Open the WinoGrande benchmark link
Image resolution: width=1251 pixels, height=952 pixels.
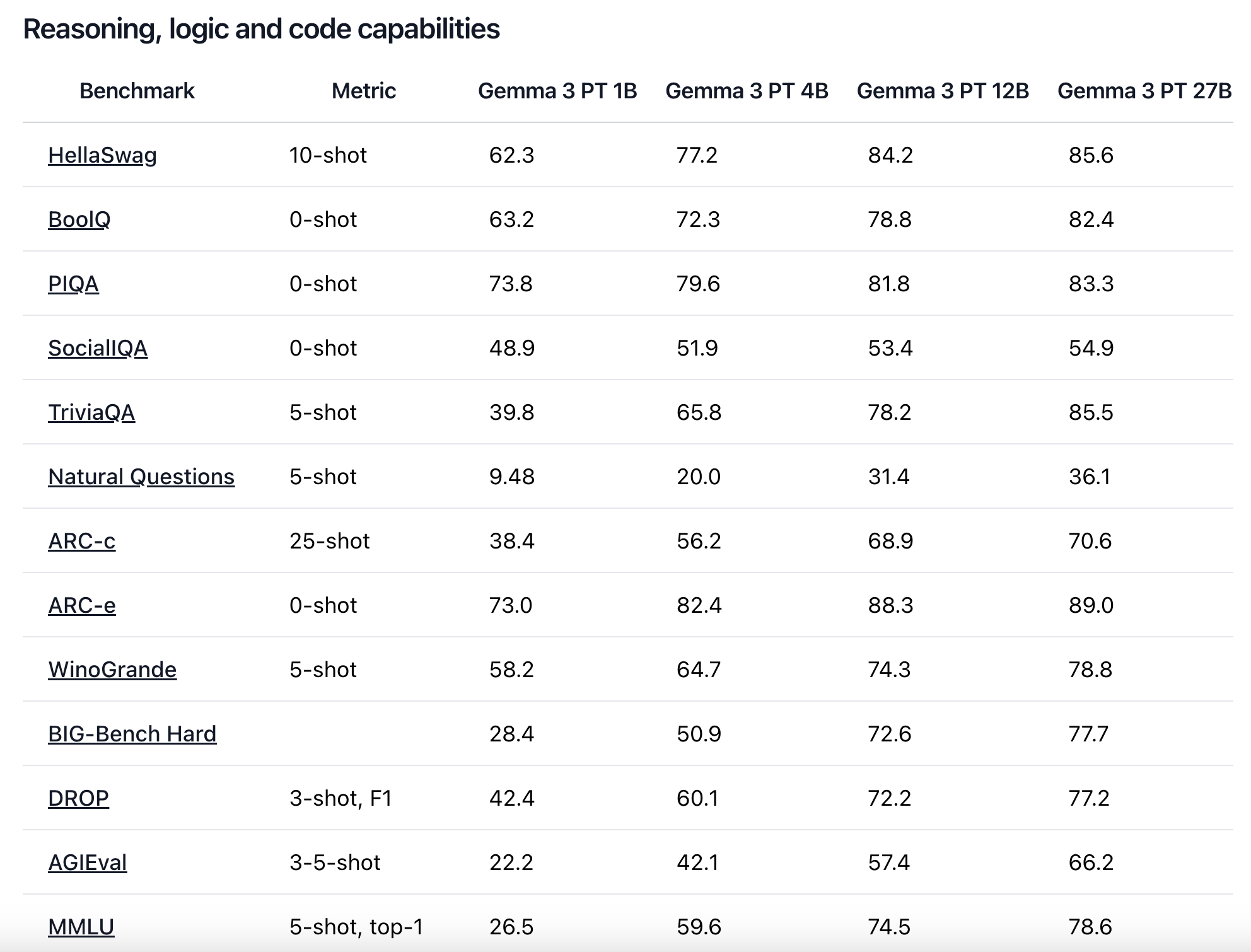tap(112, 670)
